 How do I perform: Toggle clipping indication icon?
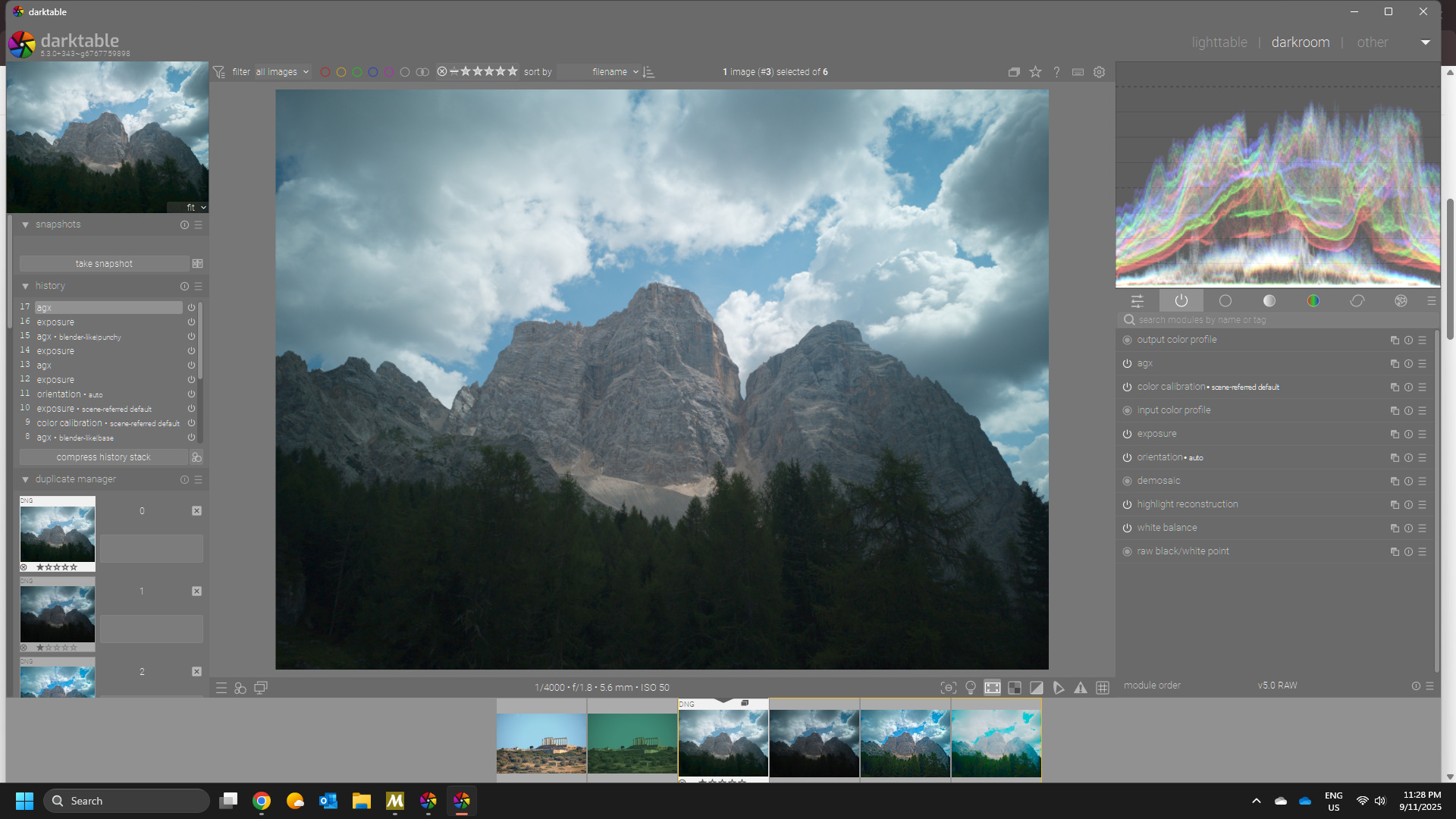1036,688
